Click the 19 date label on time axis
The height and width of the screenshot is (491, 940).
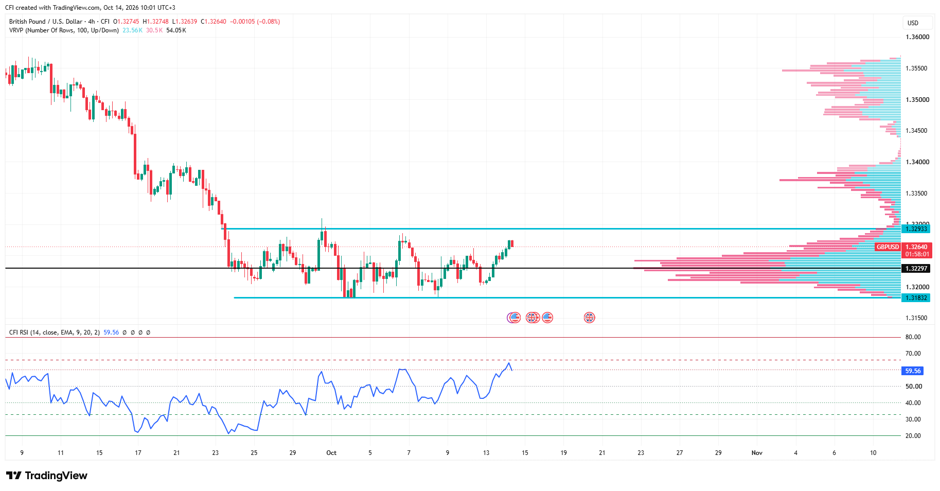[x=564, y=453]
